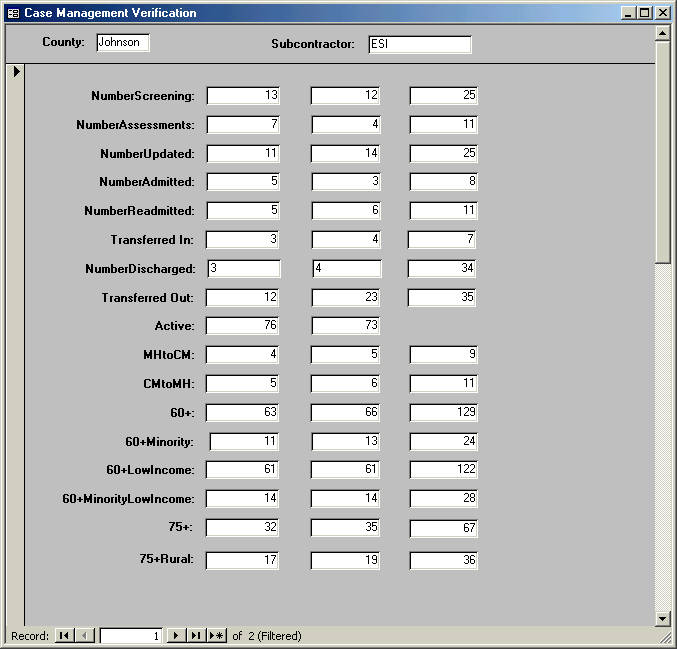Click the NumberAssessments total field with 11
This screenshot has height=649, width=677.
[x=444, y=124]
